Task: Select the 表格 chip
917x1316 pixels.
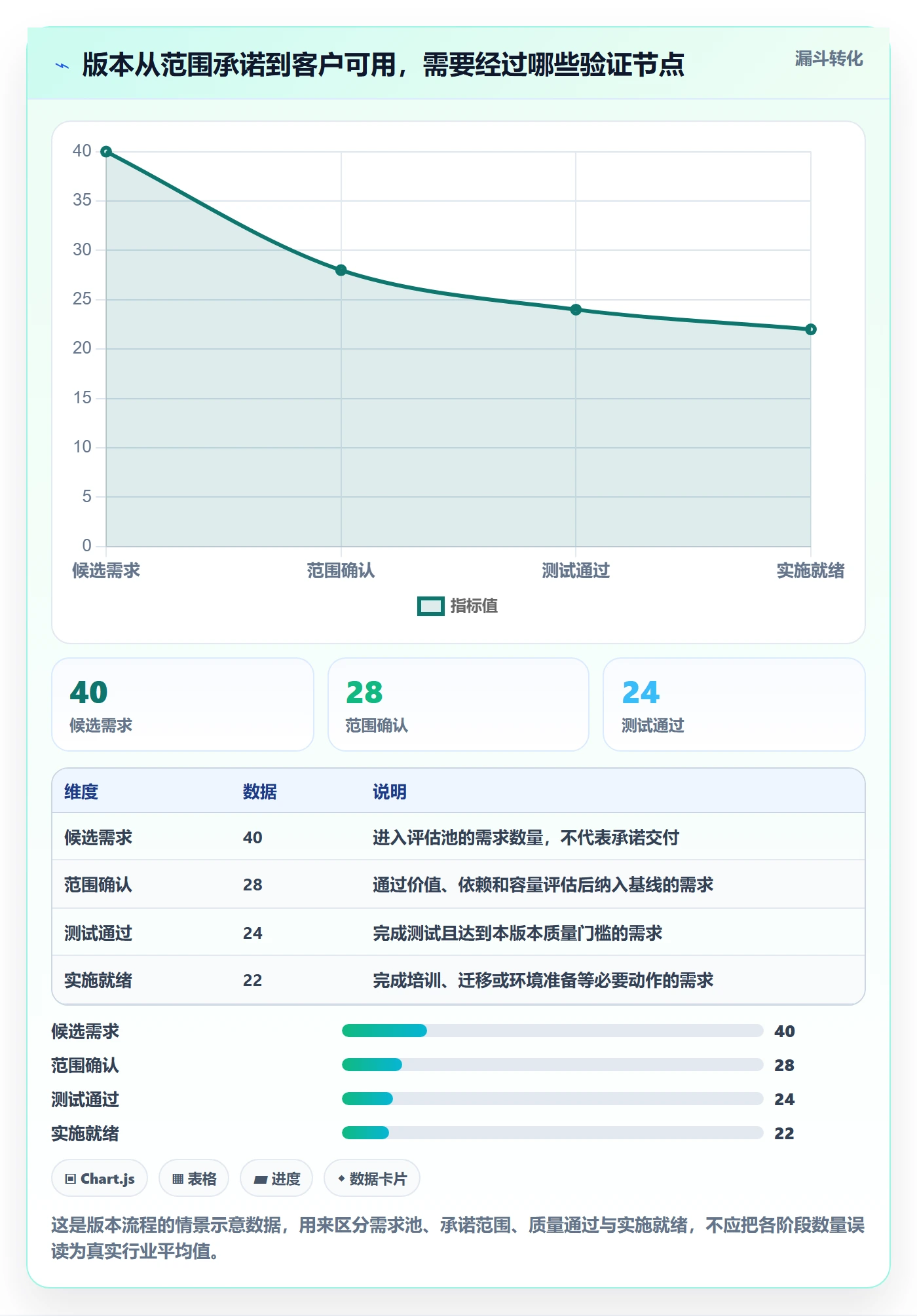Action: tap(194, 1179)
